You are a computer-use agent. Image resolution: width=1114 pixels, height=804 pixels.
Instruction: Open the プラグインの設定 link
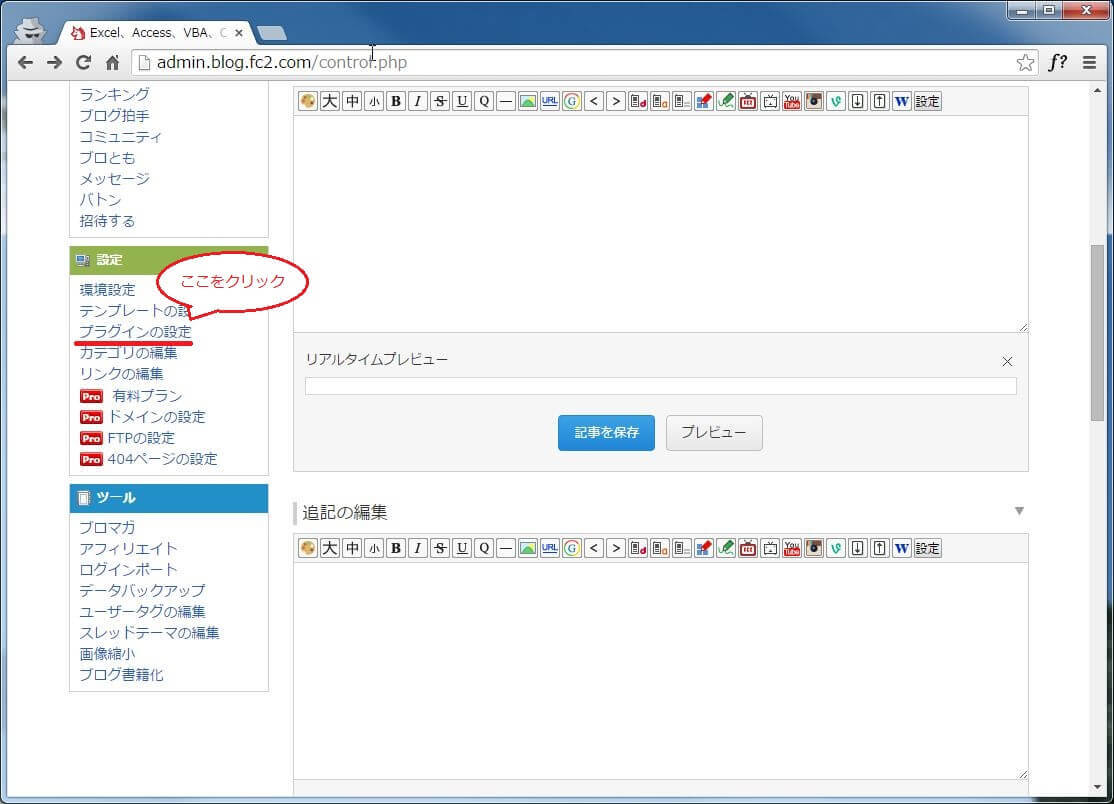[x=135, y=331]
